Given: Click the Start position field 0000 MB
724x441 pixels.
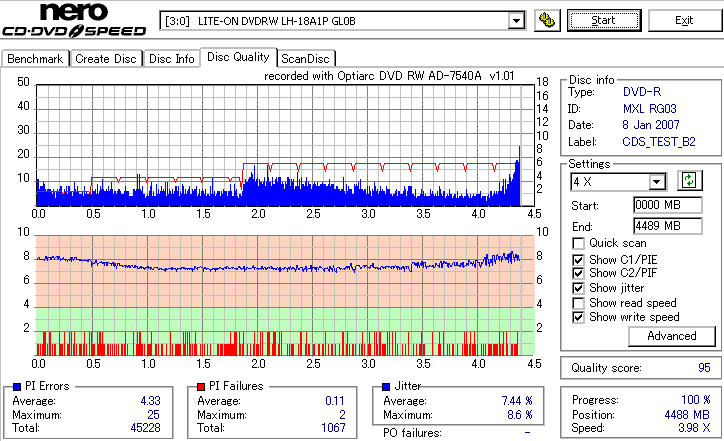Looking at the screenshot, I should coord(668,205).
